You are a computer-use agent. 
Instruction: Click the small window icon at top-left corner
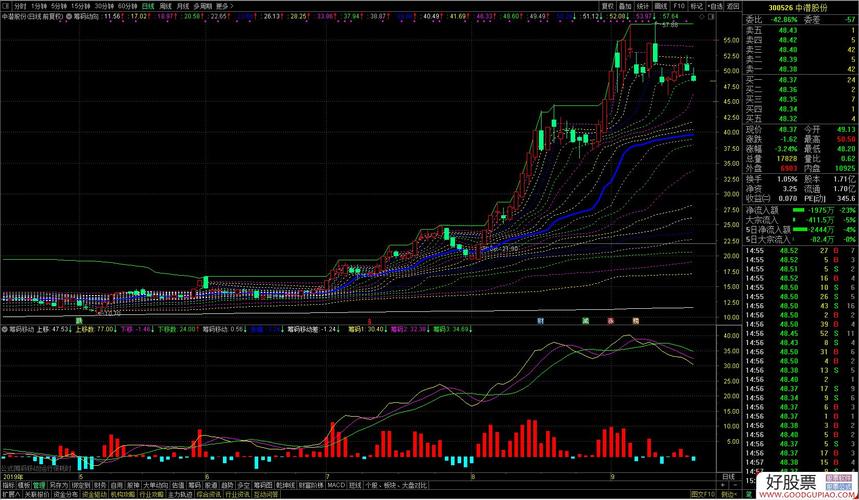pos(5,6)
